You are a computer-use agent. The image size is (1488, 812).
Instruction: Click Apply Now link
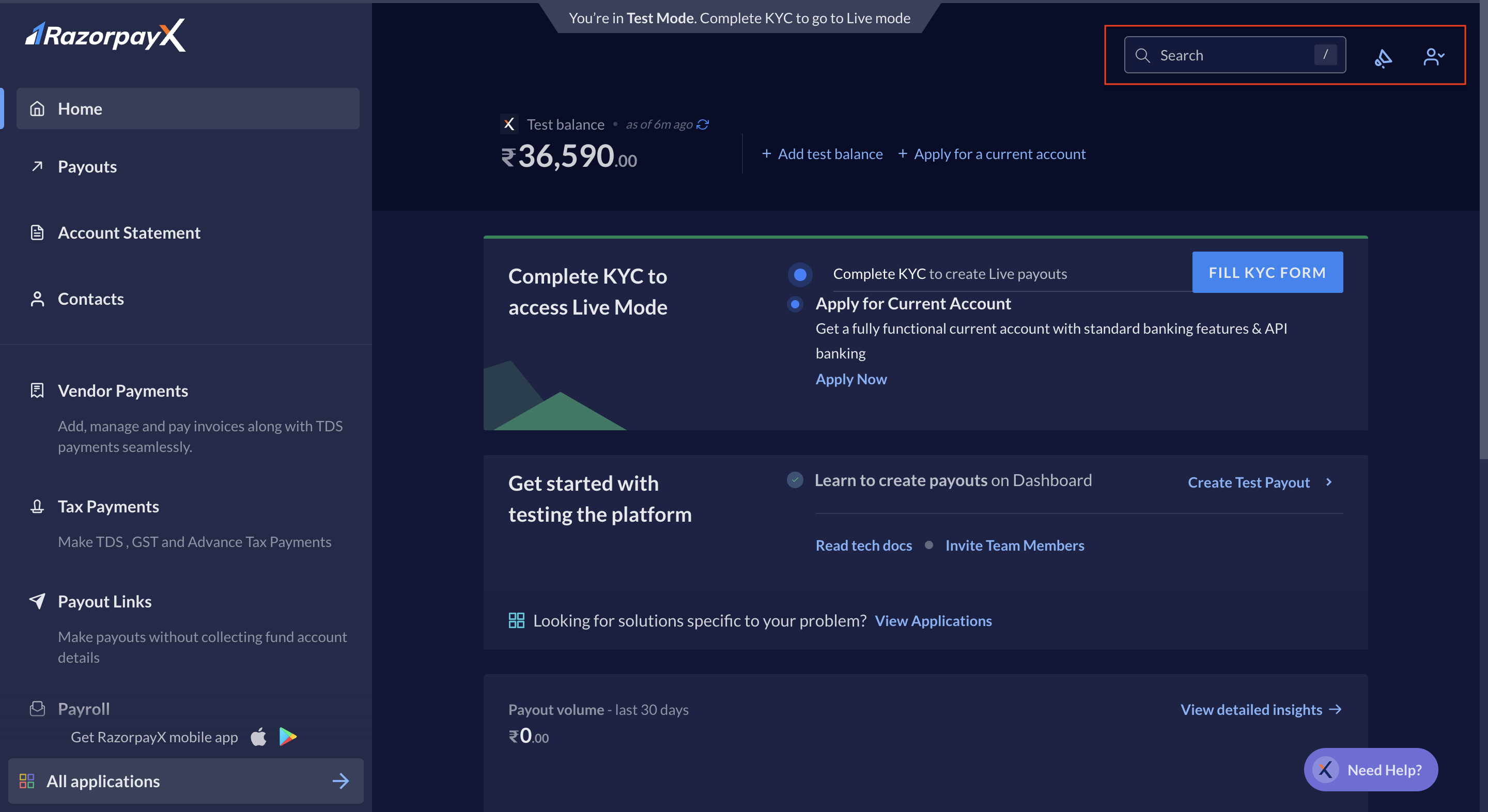pos(851,379)
